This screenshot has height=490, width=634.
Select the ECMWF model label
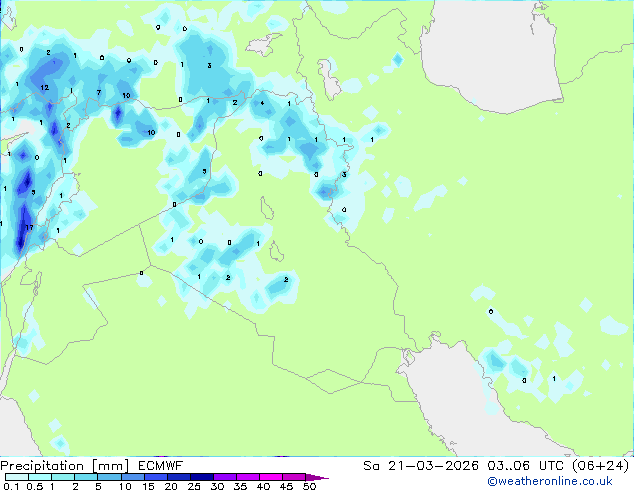click(x=161, y=466)
